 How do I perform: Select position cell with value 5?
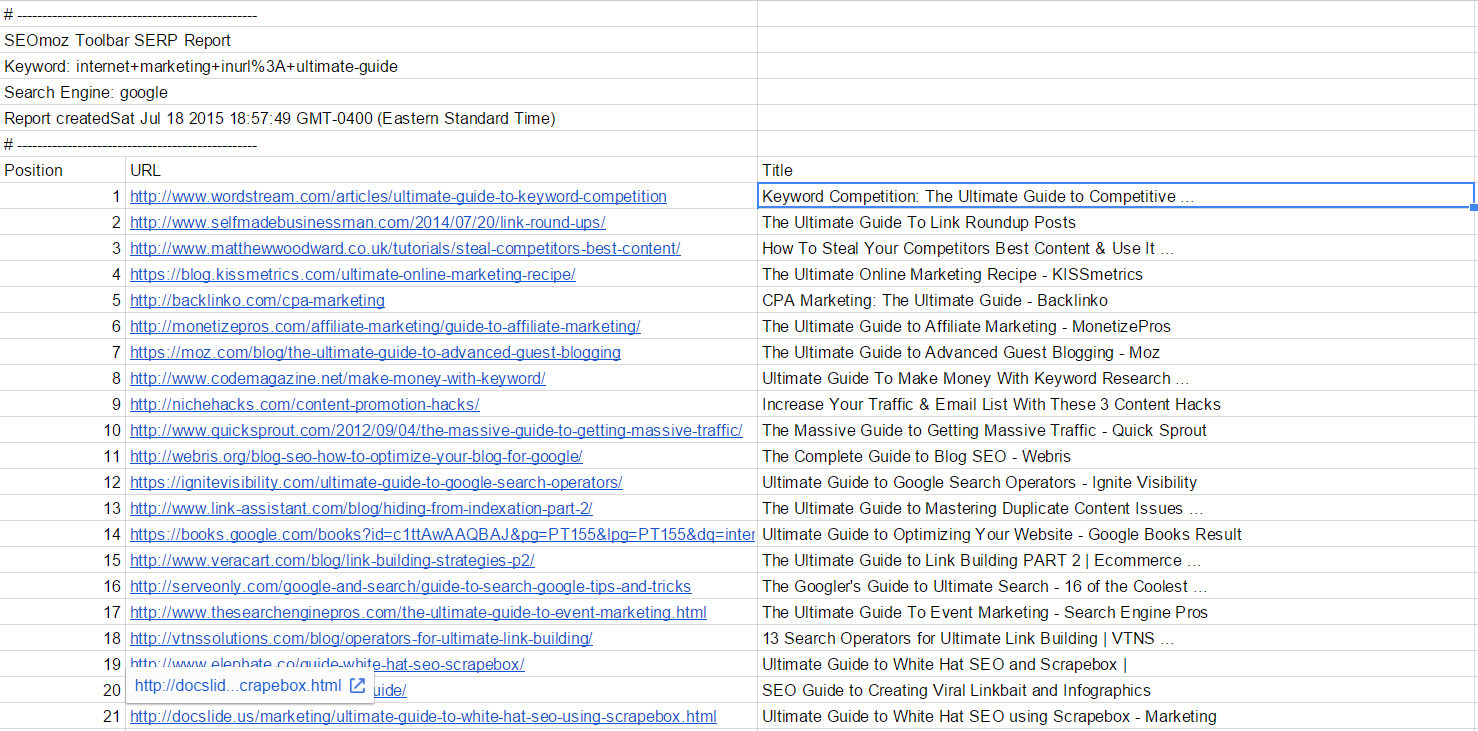pyautogui.click(x=63, y=300)
